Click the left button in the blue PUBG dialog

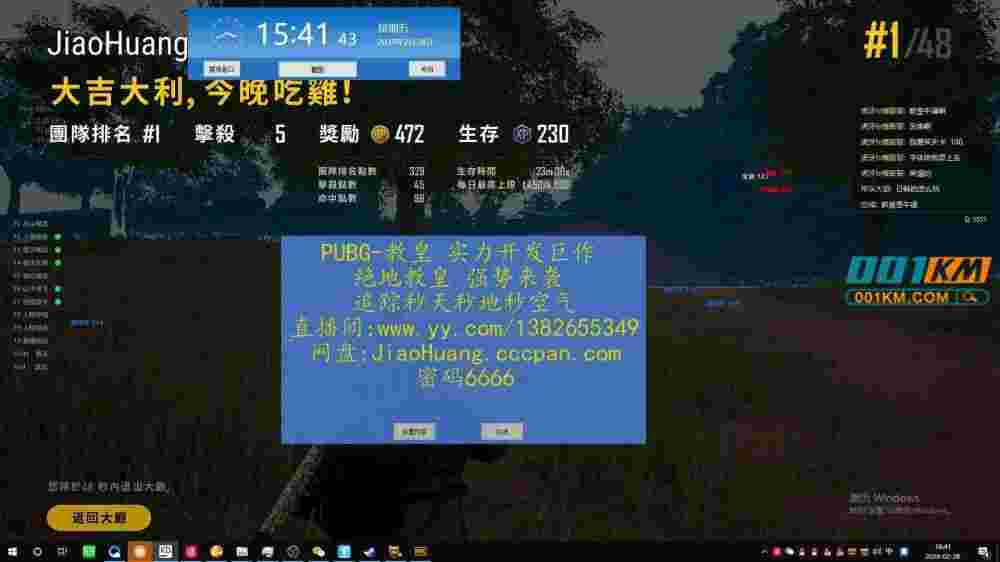pyautogui.click(x=414, y=432)
